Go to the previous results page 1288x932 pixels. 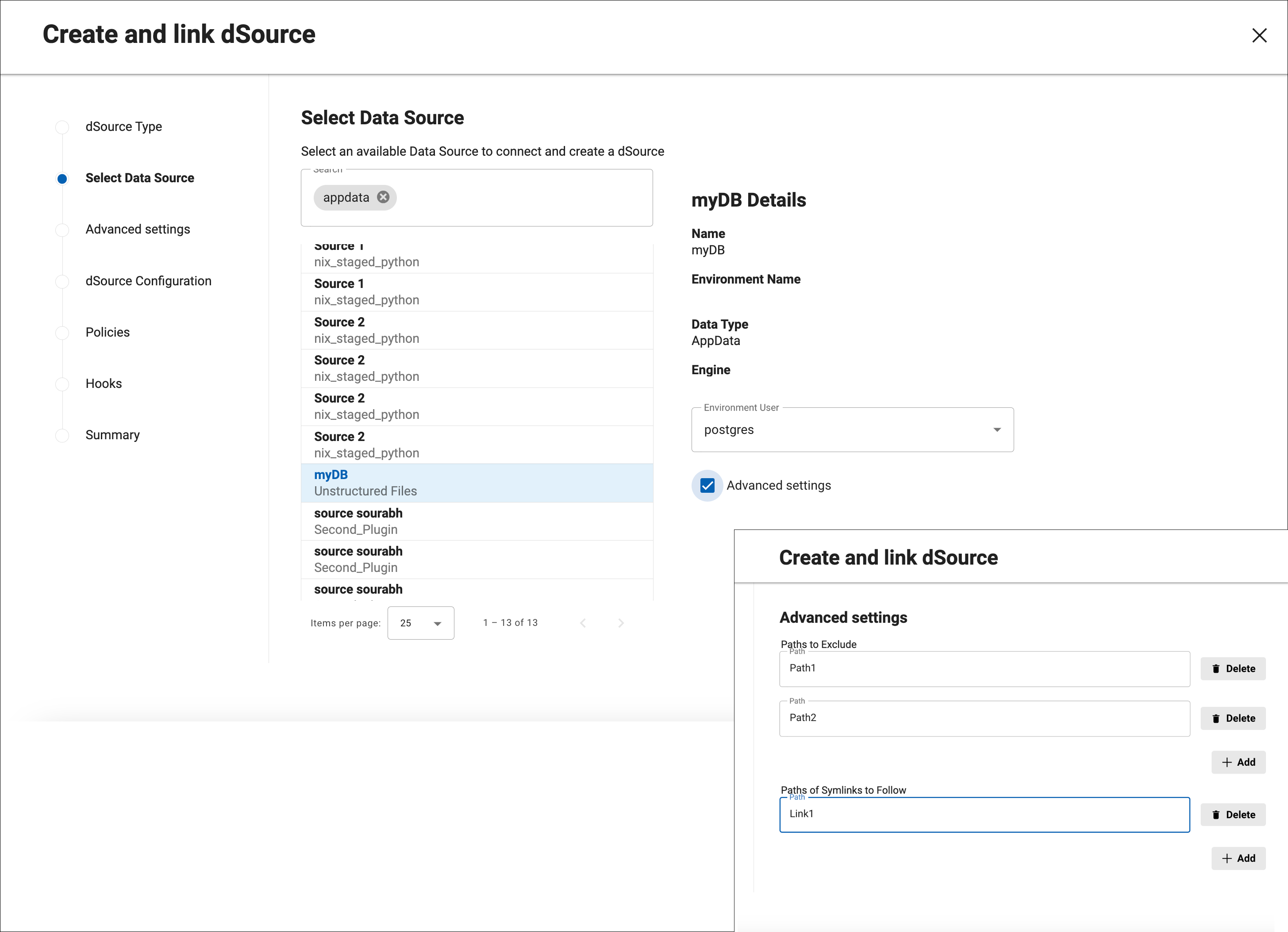tap(583, 623)
